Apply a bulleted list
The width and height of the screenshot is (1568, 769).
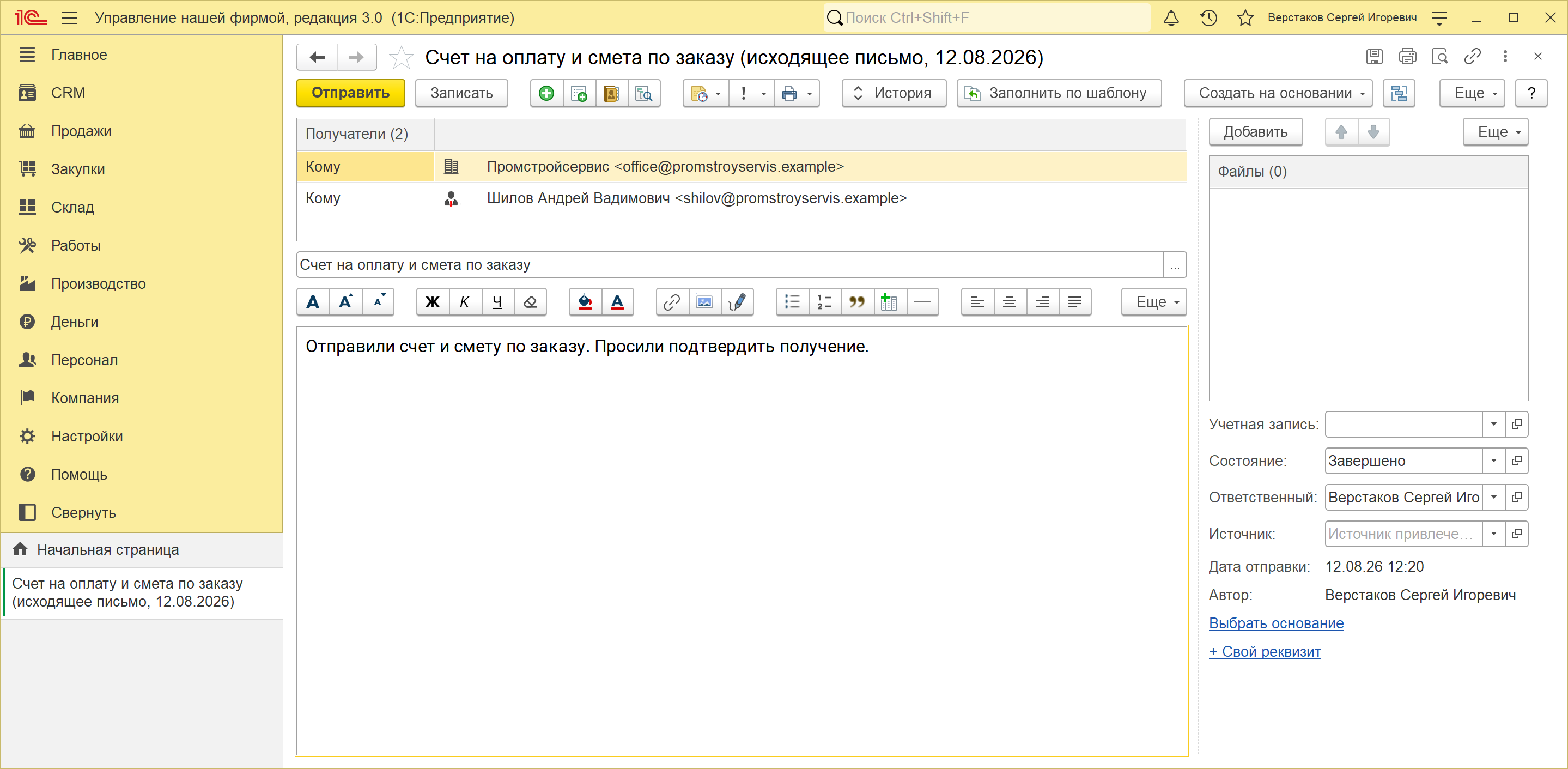tap(792, 302)
